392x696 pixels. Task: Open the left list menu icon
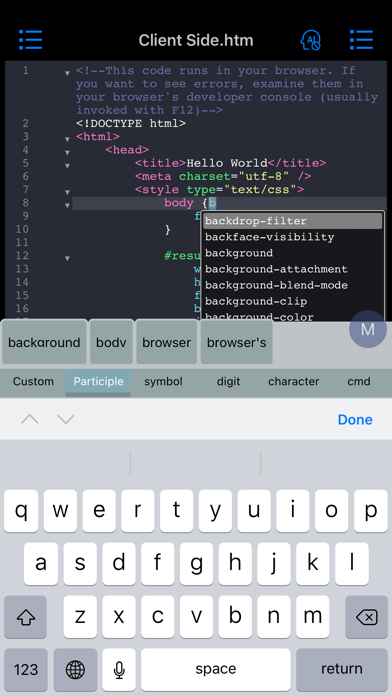pyautogui.click(x=31, y=40)
